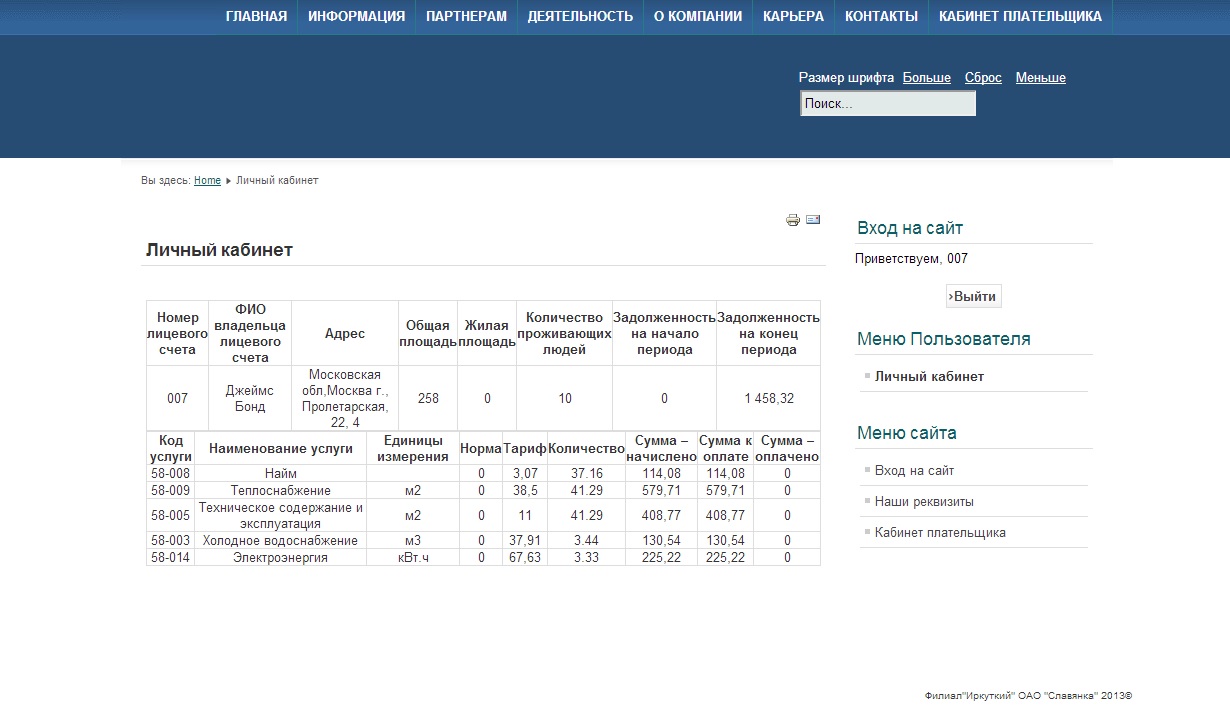The height and width of the screenshot is (705, 1230).
Task: Select ПАРТНЕРАМ in the top navigation
Action: coord(466,16)
